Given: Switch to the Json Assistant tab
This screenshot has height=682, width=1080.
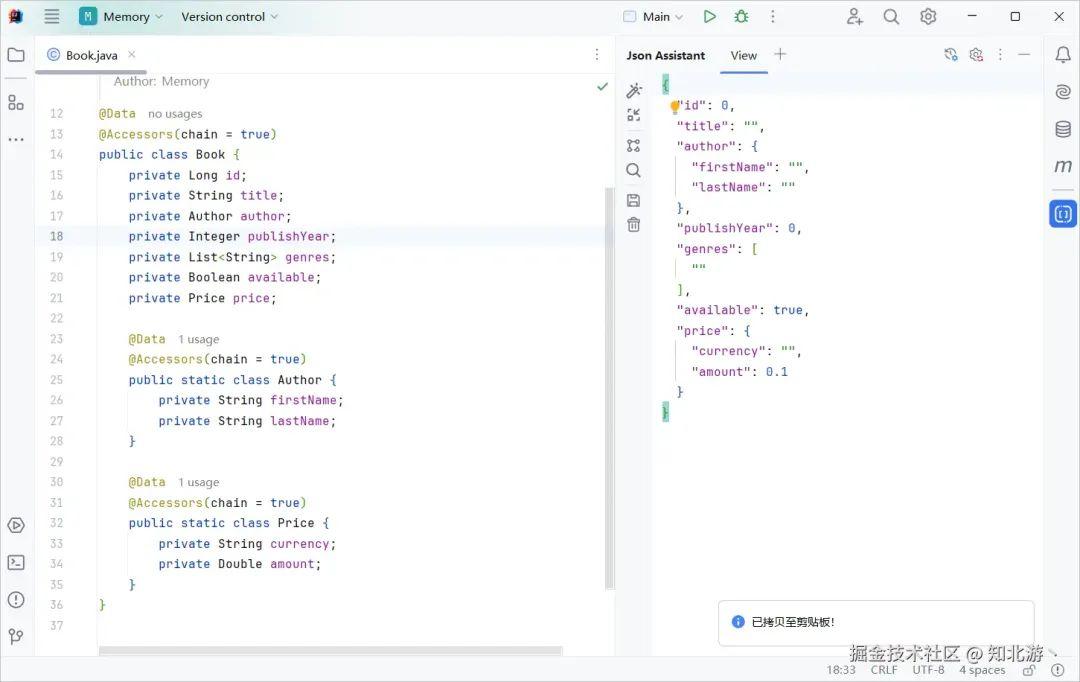Looking at the screenshot, I should point(665,55).
